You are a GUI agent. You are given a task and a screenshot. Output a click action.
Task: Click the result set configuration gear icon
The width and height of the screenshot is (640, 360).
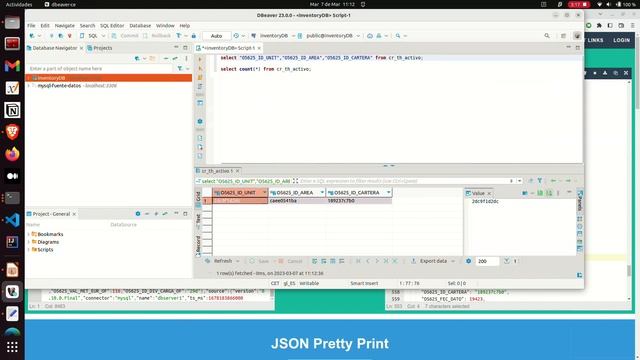pyautogui.click(x=469, y=261)
